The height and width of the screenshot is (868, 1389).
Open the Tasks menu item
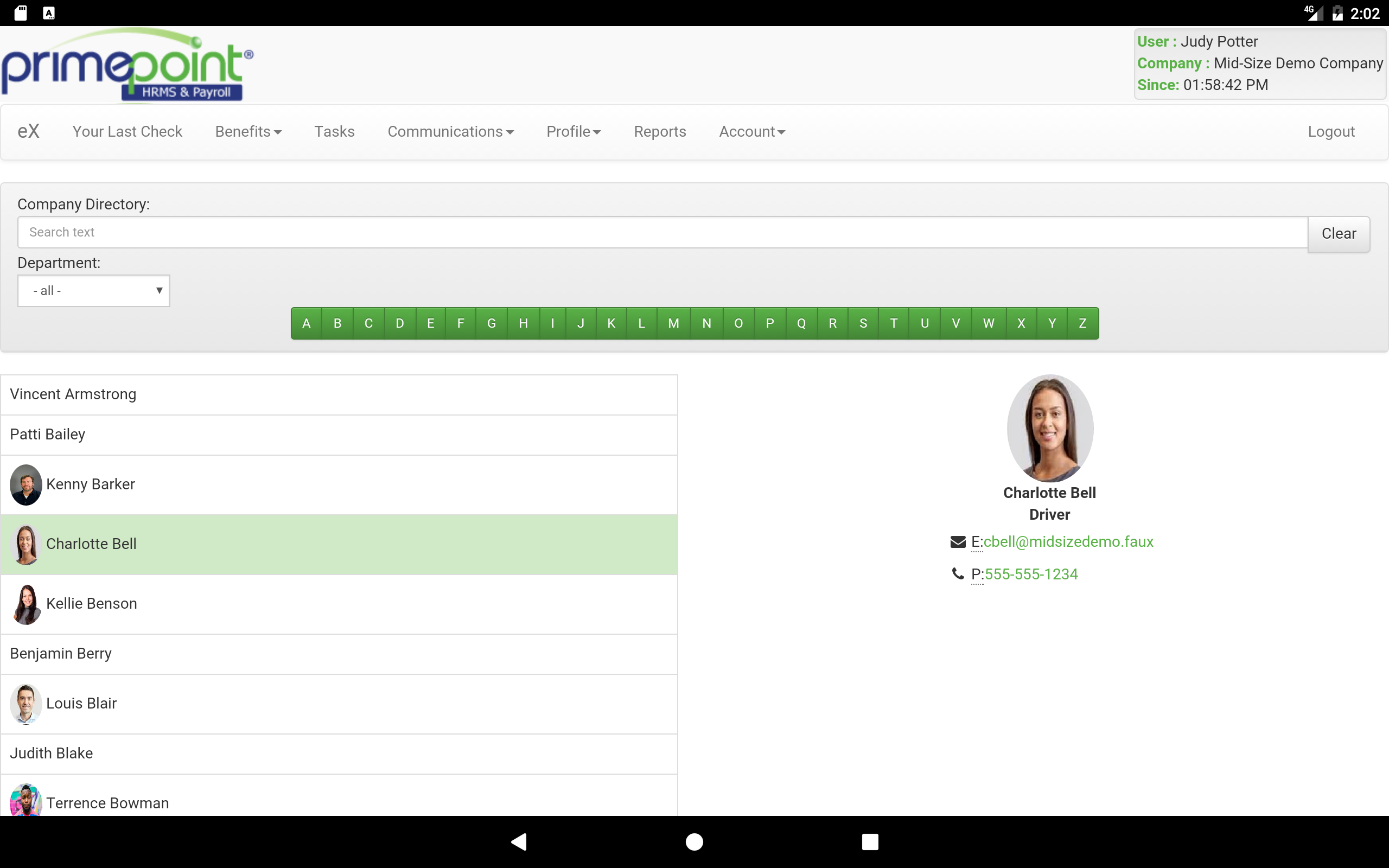pyautogui.click(x=334, y=131)
